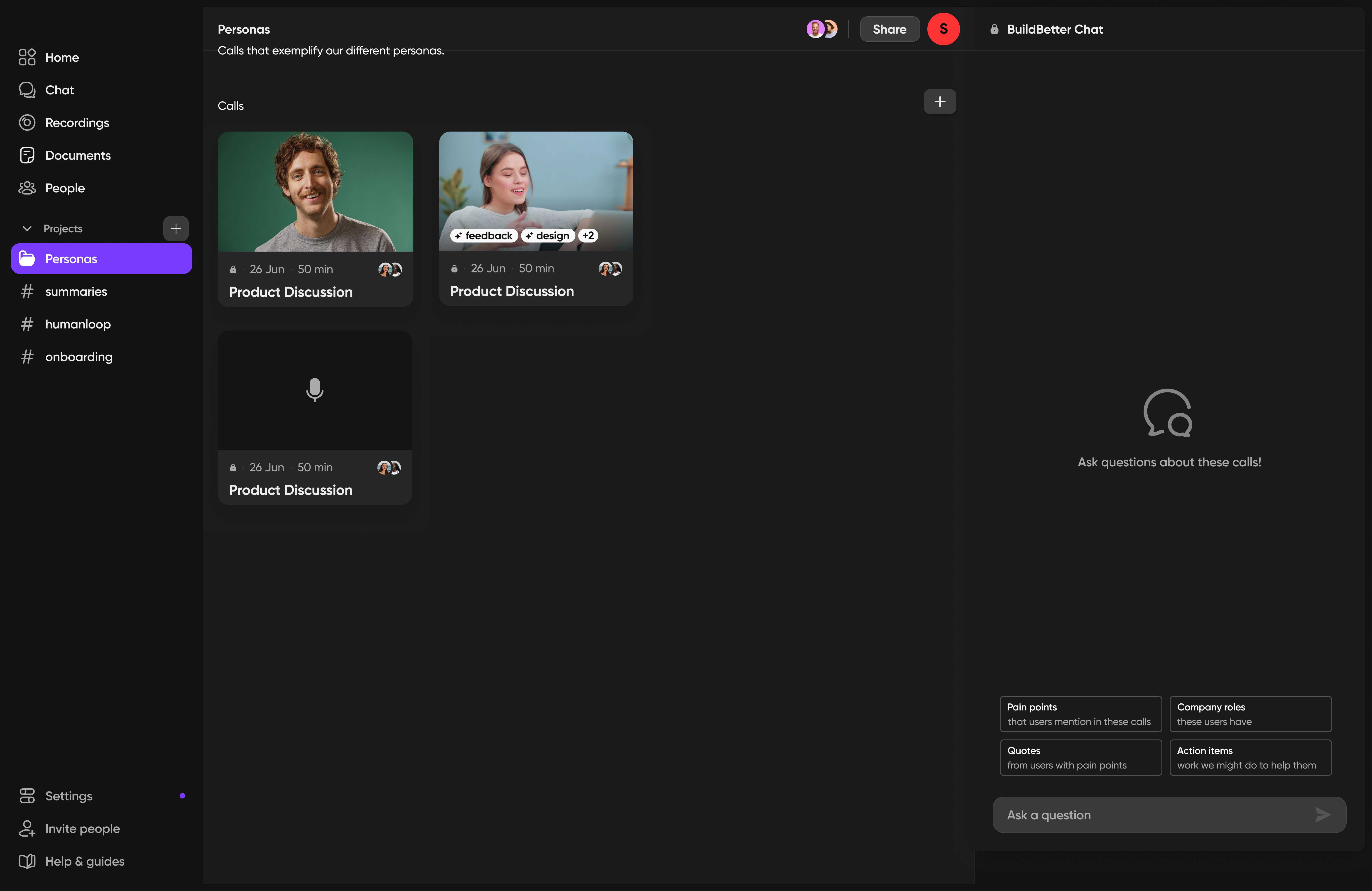The height and width of the screenshot is (891, 1372).
Task: Add a new project with plus button
Action: point(176,229)
